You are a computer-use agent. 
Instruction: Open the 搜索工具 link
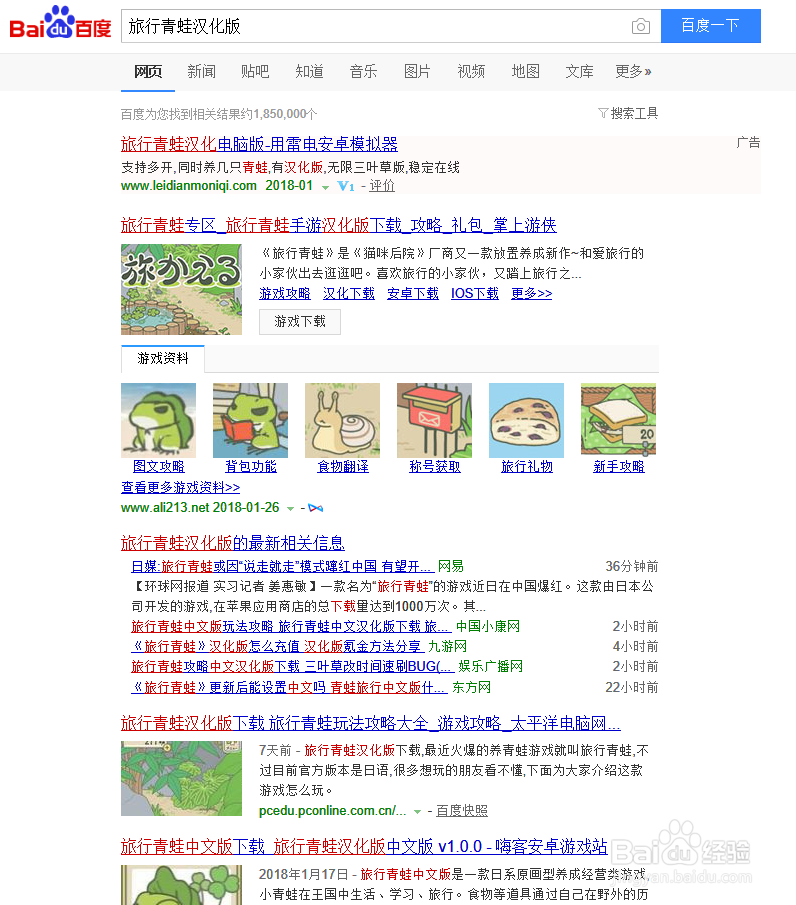pyautogui.click(x=634, y=113)
